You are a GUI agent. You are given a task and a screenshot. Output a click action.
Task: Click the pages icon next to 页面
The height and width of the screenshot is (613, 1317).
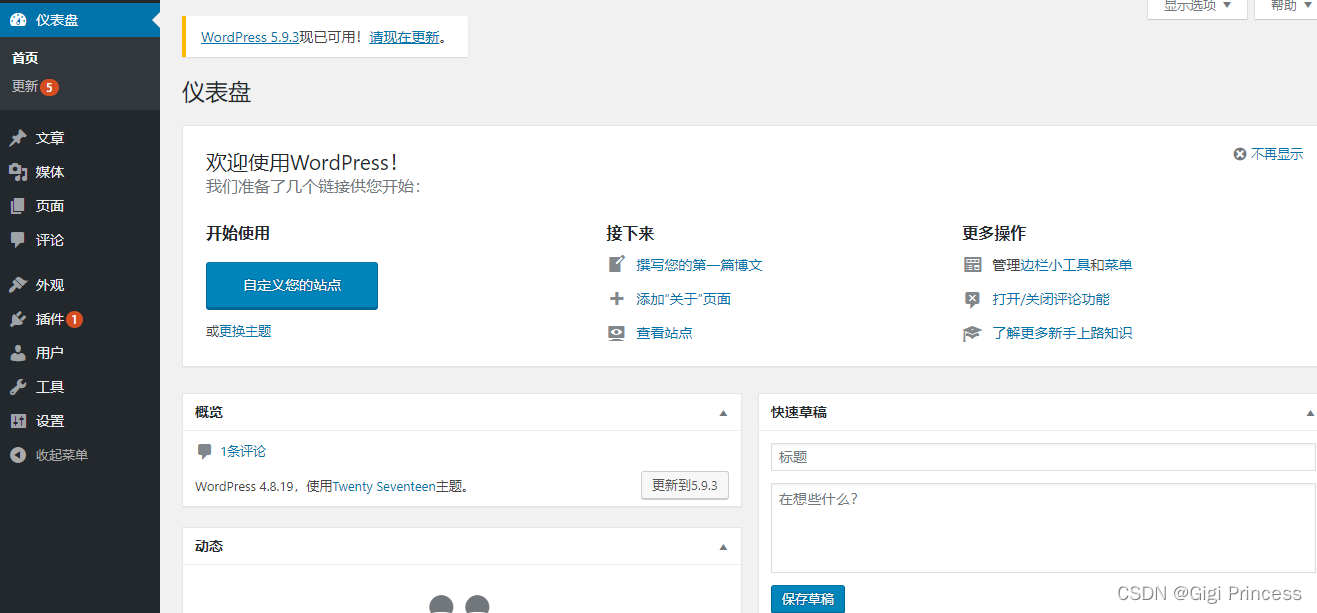pos(18,206)
